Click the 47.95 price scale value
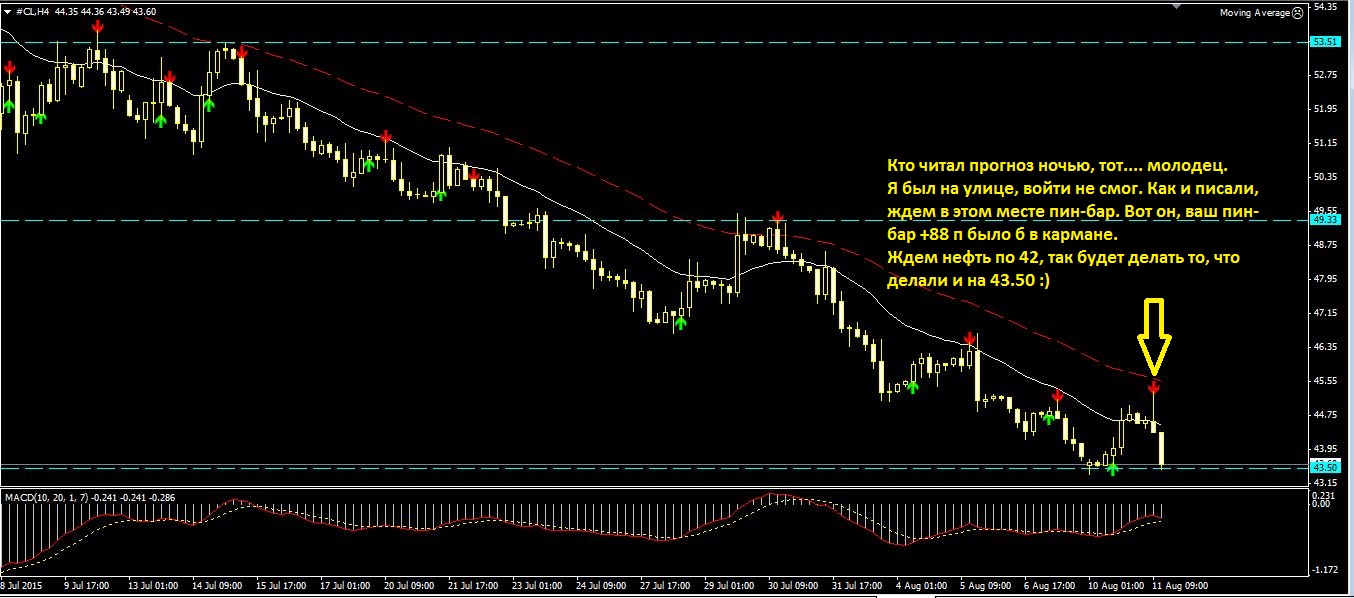The image size is (1354, 598). pyautogui.click(x=1326, y=279)
